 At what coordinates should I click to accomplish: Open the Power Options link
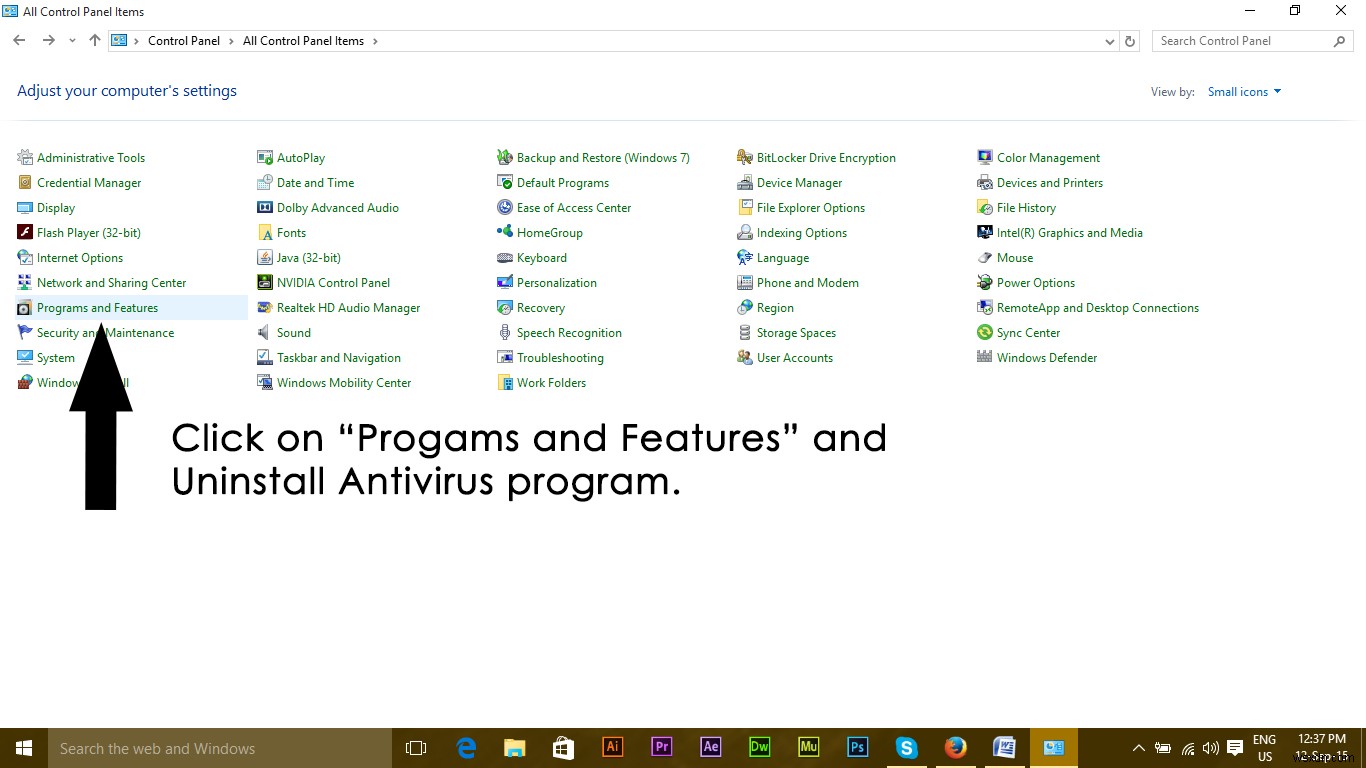(x=1036, y=283)
